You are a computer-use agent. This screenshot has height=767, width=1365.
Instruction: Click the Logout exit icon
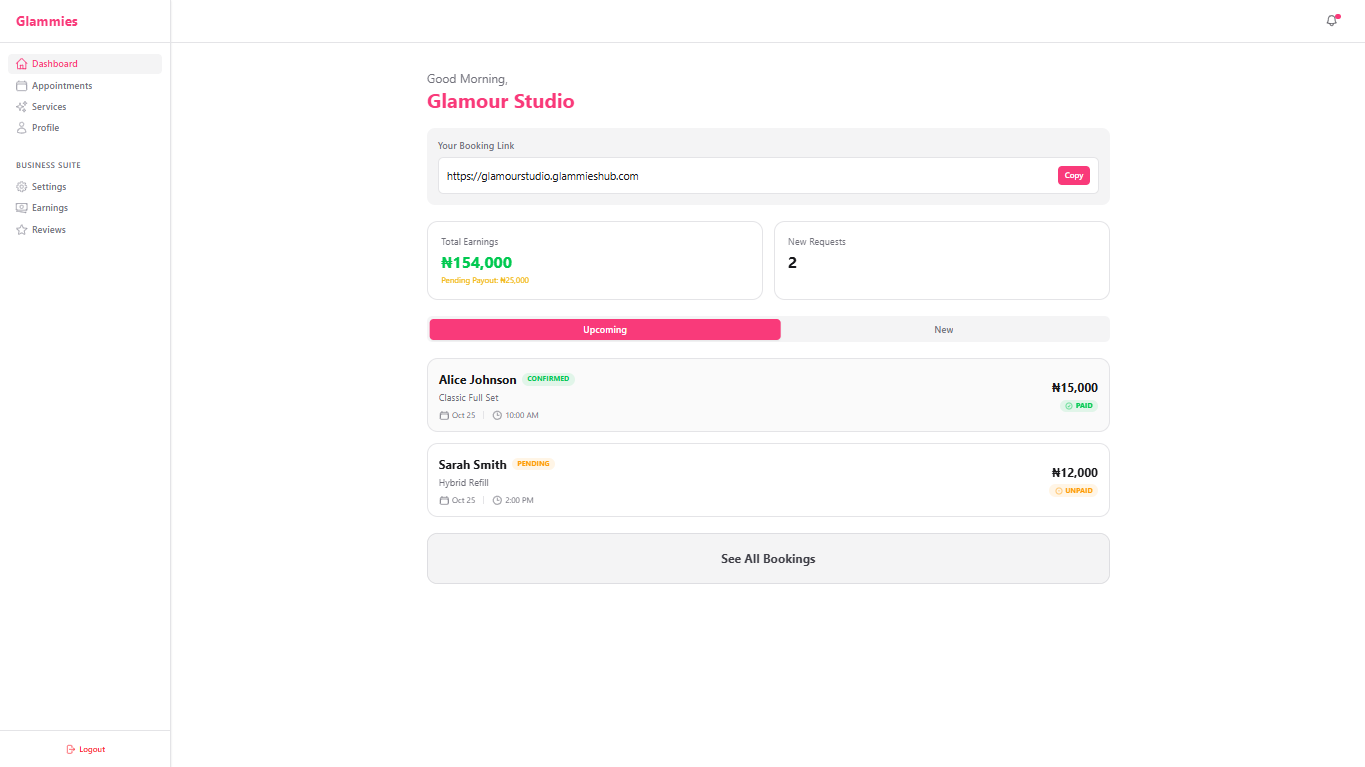pos(71,749)
